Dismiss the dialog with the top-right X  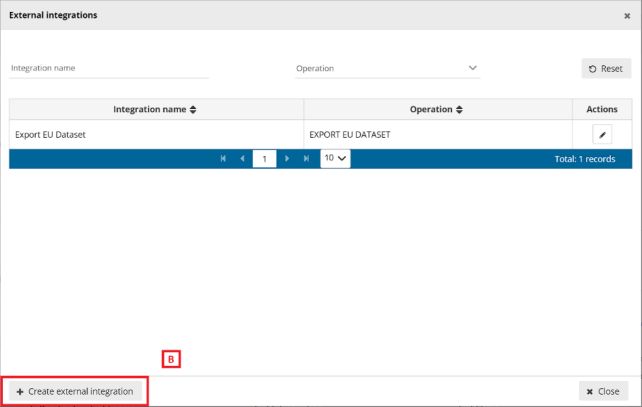[627, 16]
